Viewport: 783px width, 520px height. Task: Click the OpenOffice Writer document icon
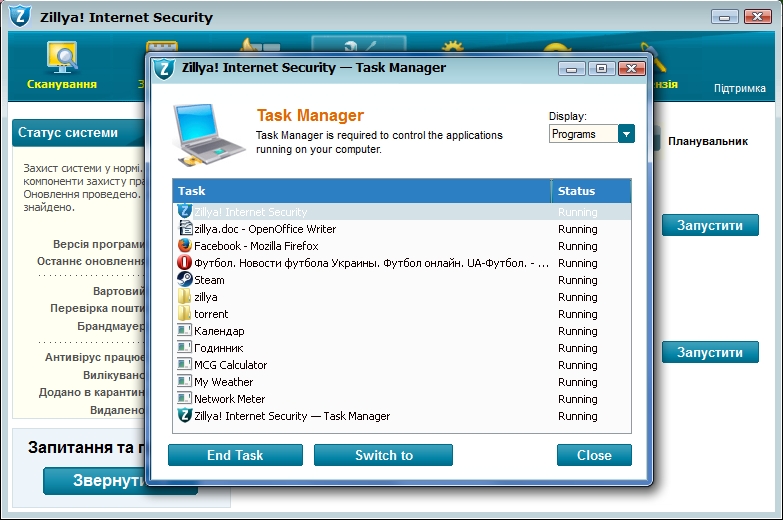click(x=184, y=229)
